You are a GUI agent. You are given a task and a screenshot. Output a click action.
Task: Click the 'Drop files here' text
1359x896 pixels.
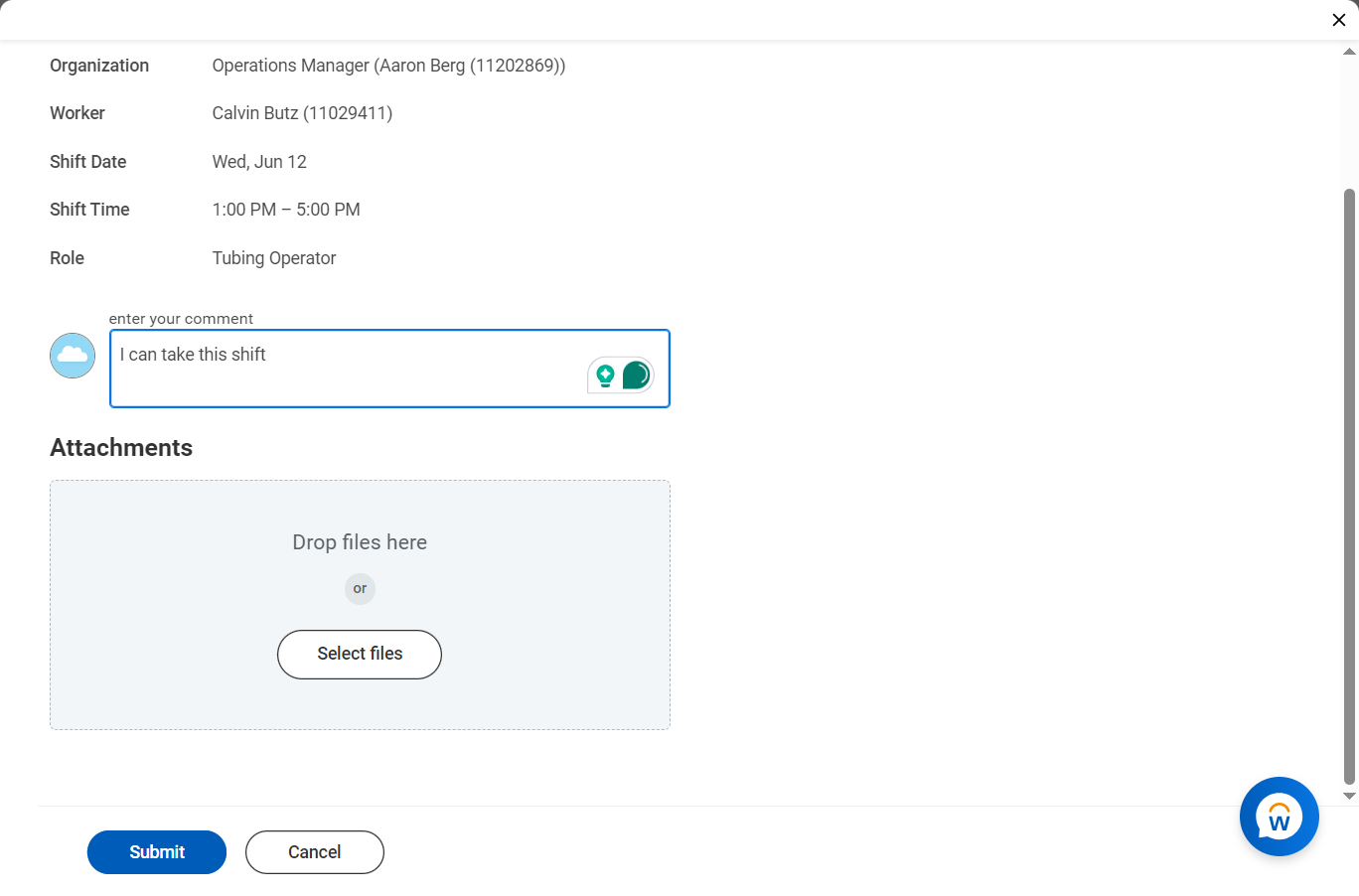[360, 542]
